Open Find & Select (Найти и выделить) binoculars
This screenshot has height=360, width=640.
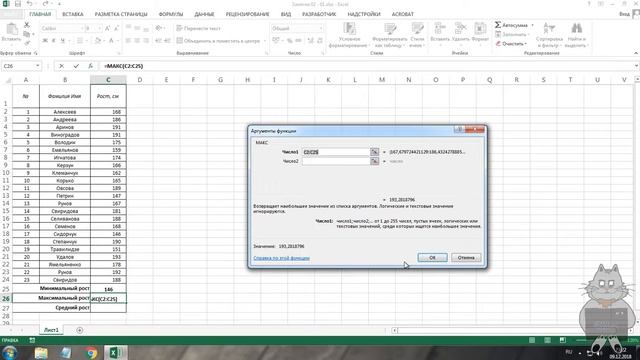577,35
